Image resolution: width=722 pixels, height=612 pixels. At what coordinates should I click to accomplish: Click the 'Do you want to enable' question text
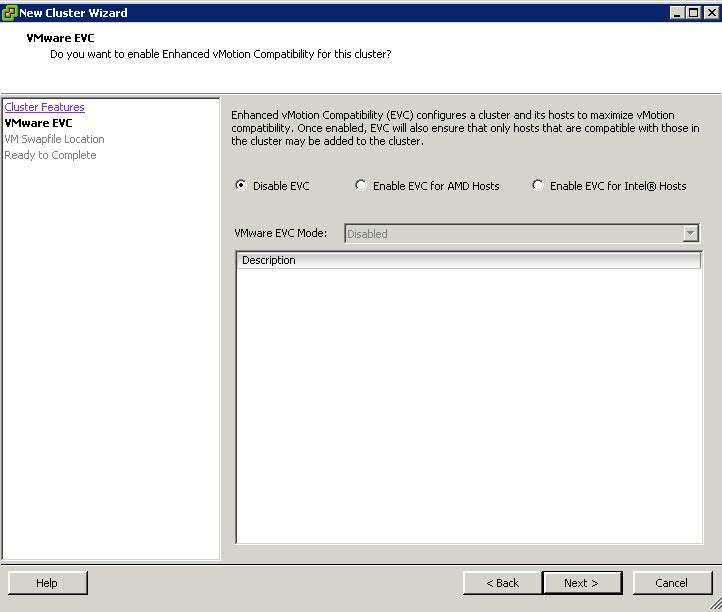[x=221, y=54]
